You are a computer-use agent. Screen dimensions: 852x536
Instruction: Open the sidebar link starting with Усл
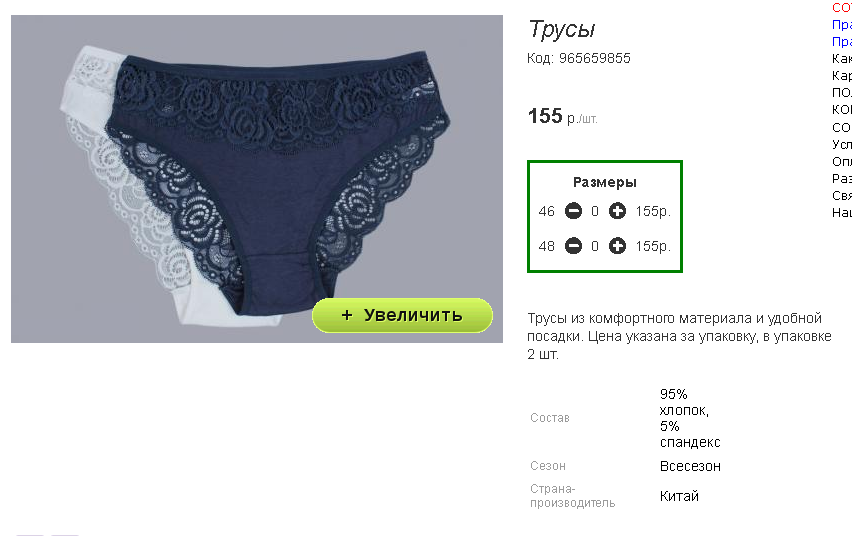[842, 144]
